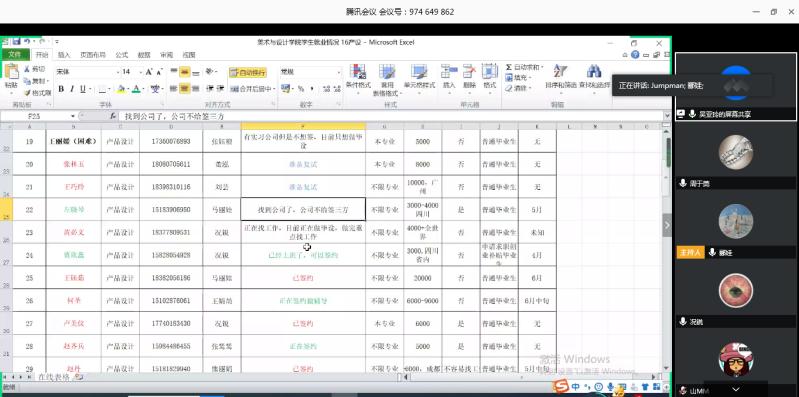Click the Fill (填充) icon

[509, 77]
